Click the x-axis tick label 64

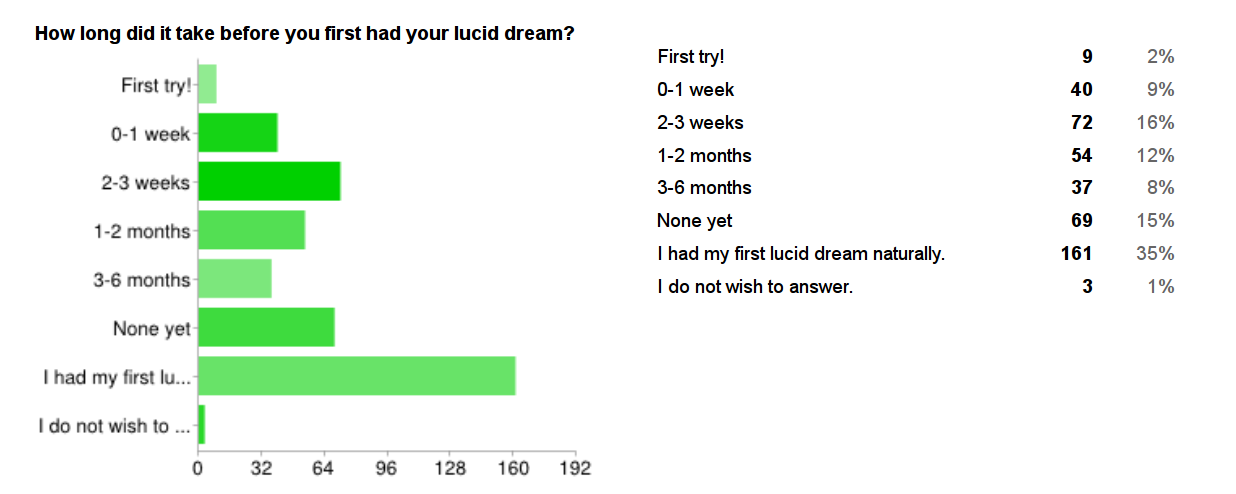pyautogui.click(x=324, y=468)
